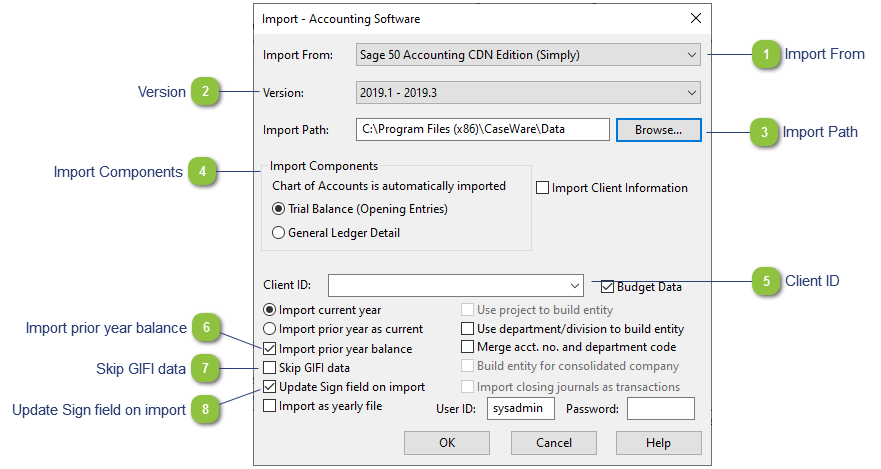Click the Browse... button
This screenshot has width=881, height=469.
659,130
